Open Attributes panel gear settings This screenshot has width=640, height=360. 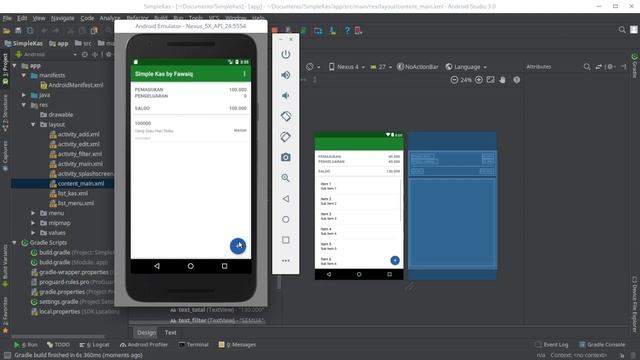(611, 67)
